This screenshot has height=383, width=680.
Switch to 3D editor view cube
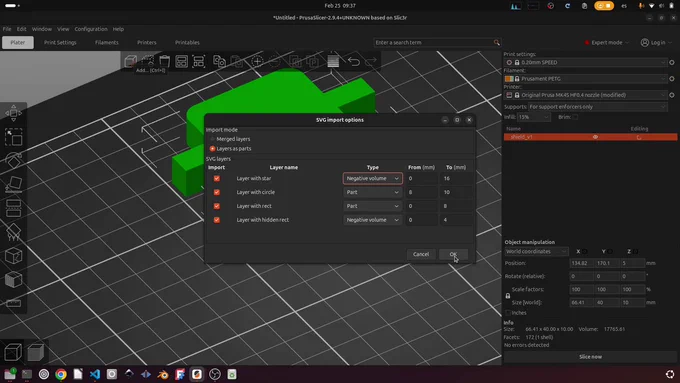coord(13,352)
